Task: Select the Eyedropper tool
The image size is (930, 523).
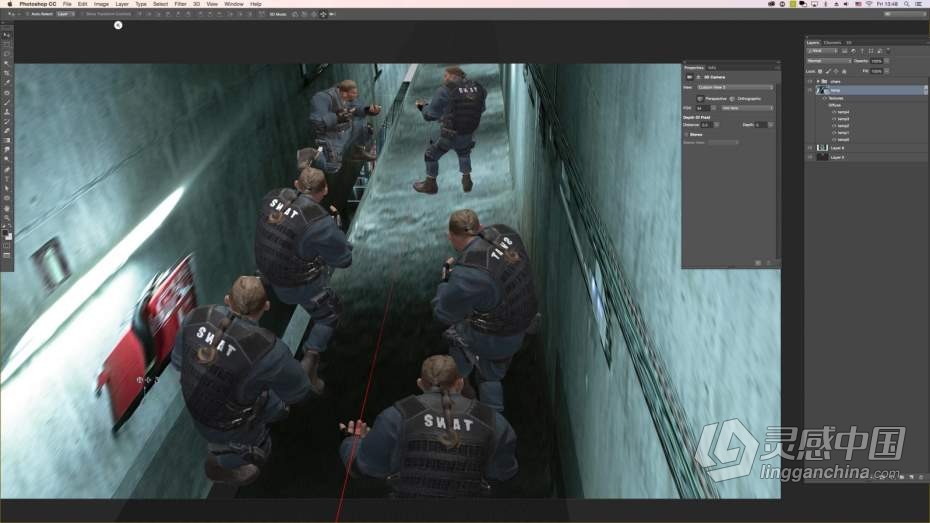Action: click(7, 83)
